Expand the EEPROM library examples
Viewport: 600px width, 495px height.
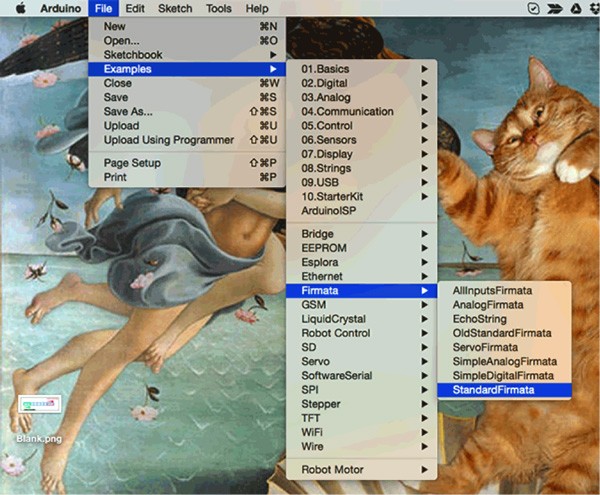(362, 248)
